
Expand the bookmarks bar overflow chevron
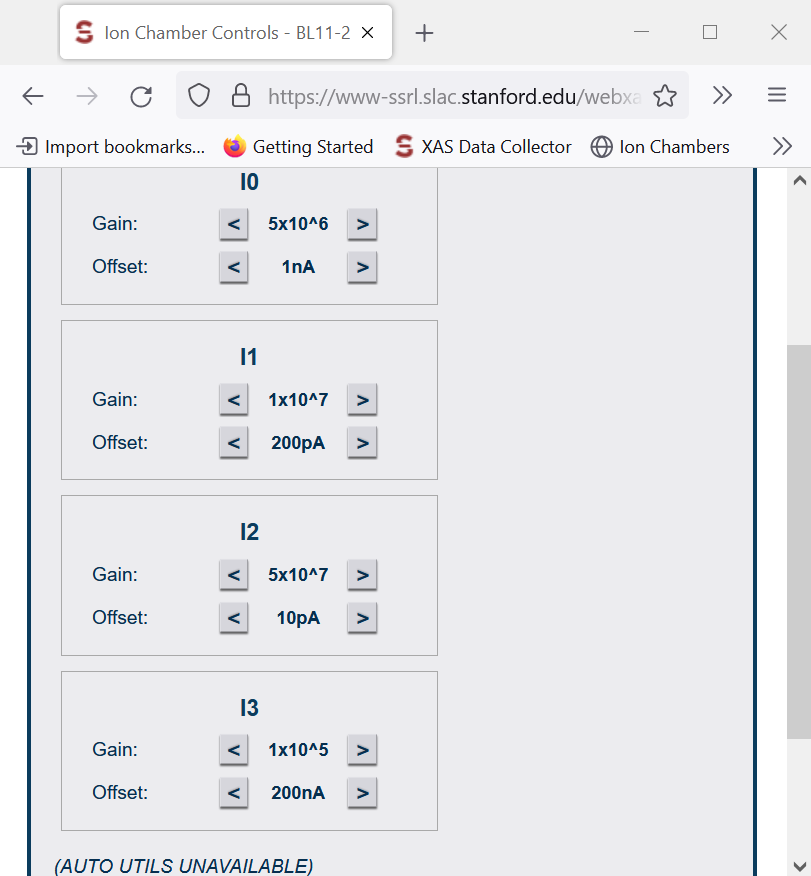click(782, 146)
